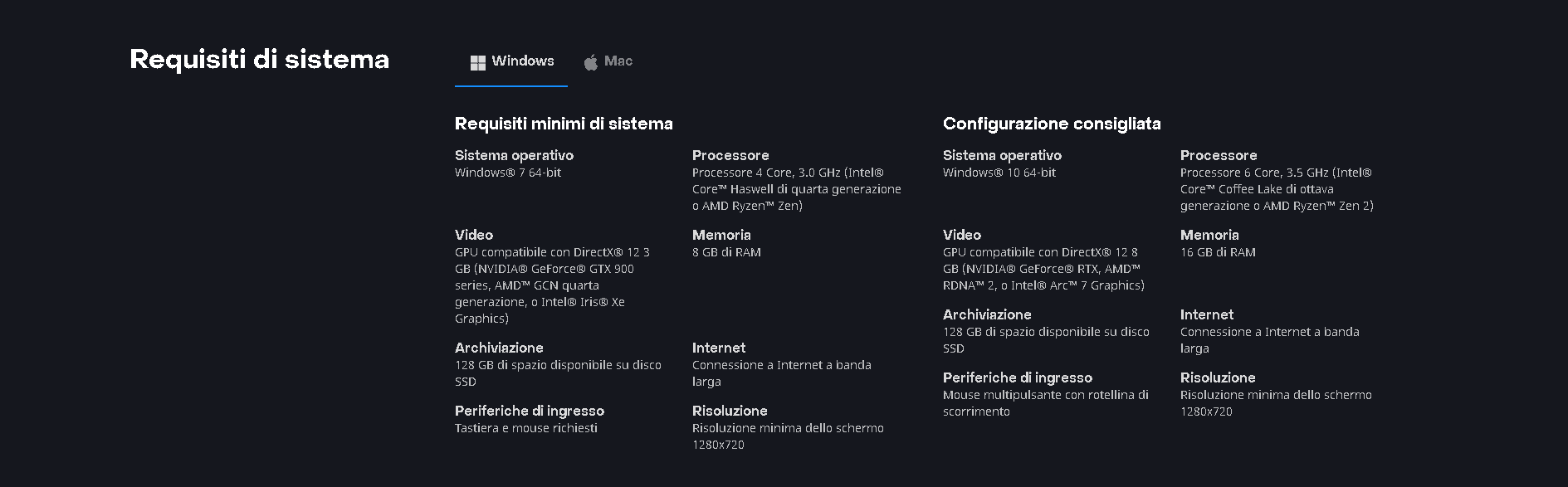Click the GeForce RTX video requirement text

point(1043,269)
